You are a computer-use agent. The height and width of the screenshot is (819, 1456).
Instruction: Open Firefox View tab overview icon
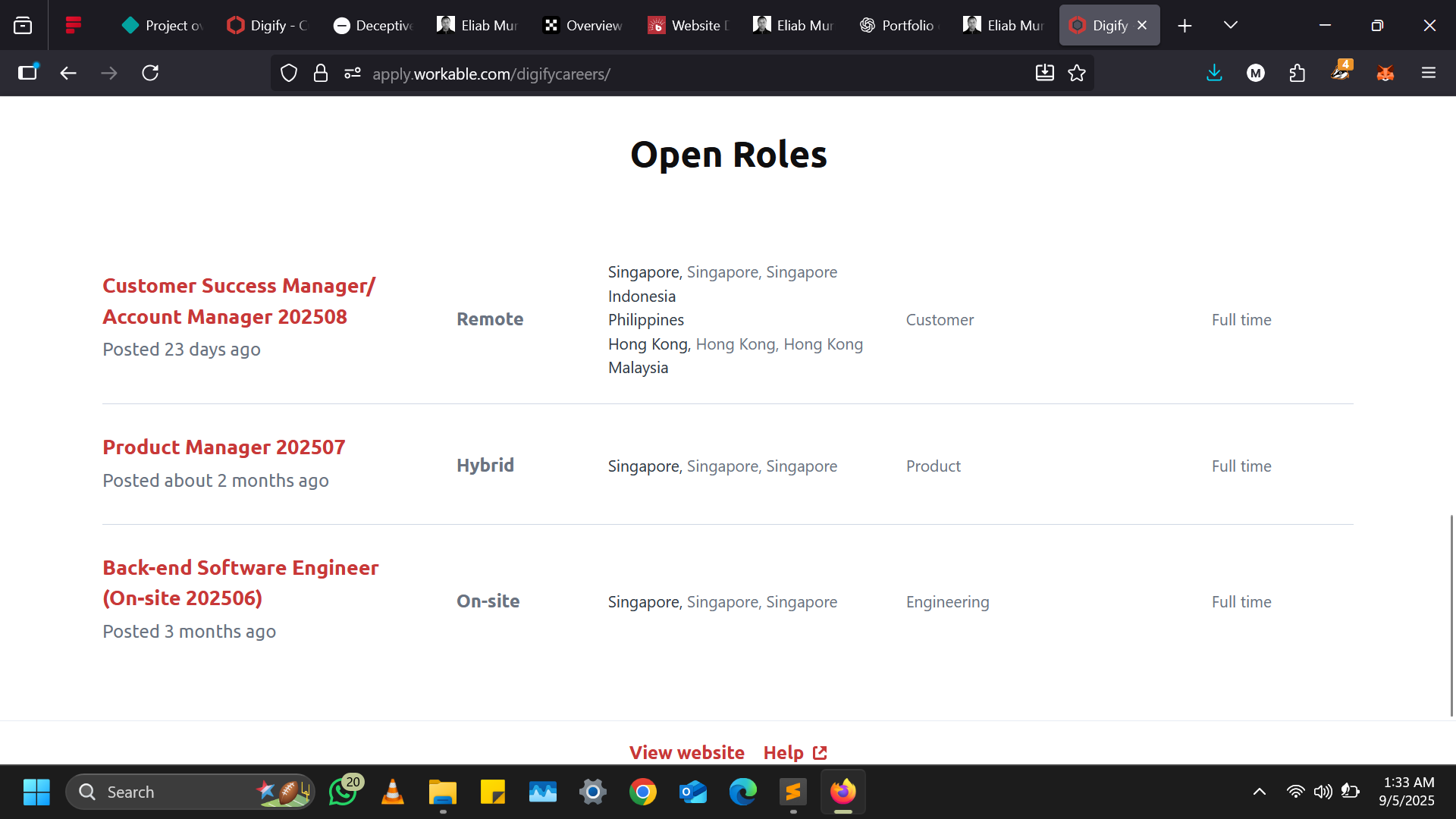pyautogui.click(x=23, y=25)
